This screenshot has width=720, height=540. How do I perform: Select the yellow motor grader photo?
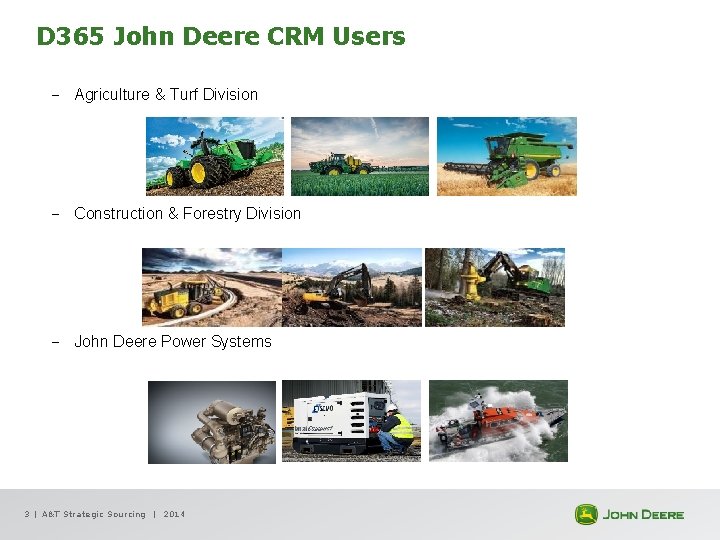(x=212, y=287)
